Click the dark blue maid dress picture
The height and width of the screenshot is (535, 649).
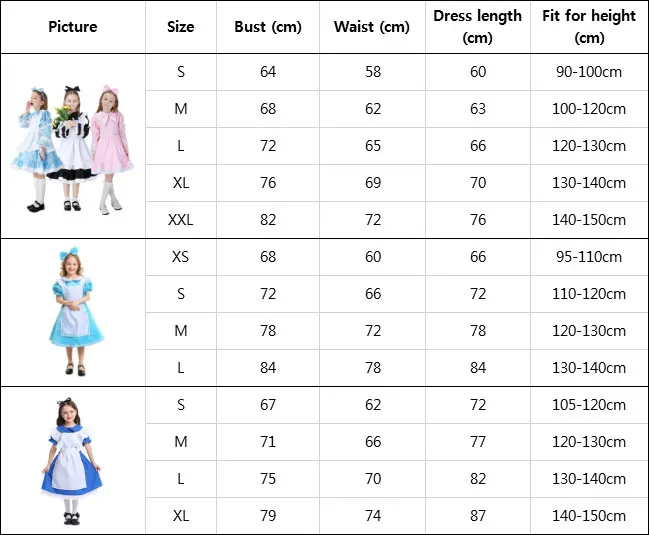point(72,461)
